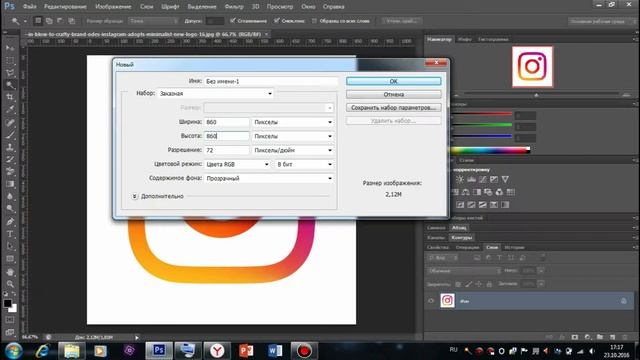640x360 pixels.
Task: Click the Add to selection mode icon
Action: pyautogui.click(x=49, y=21)
